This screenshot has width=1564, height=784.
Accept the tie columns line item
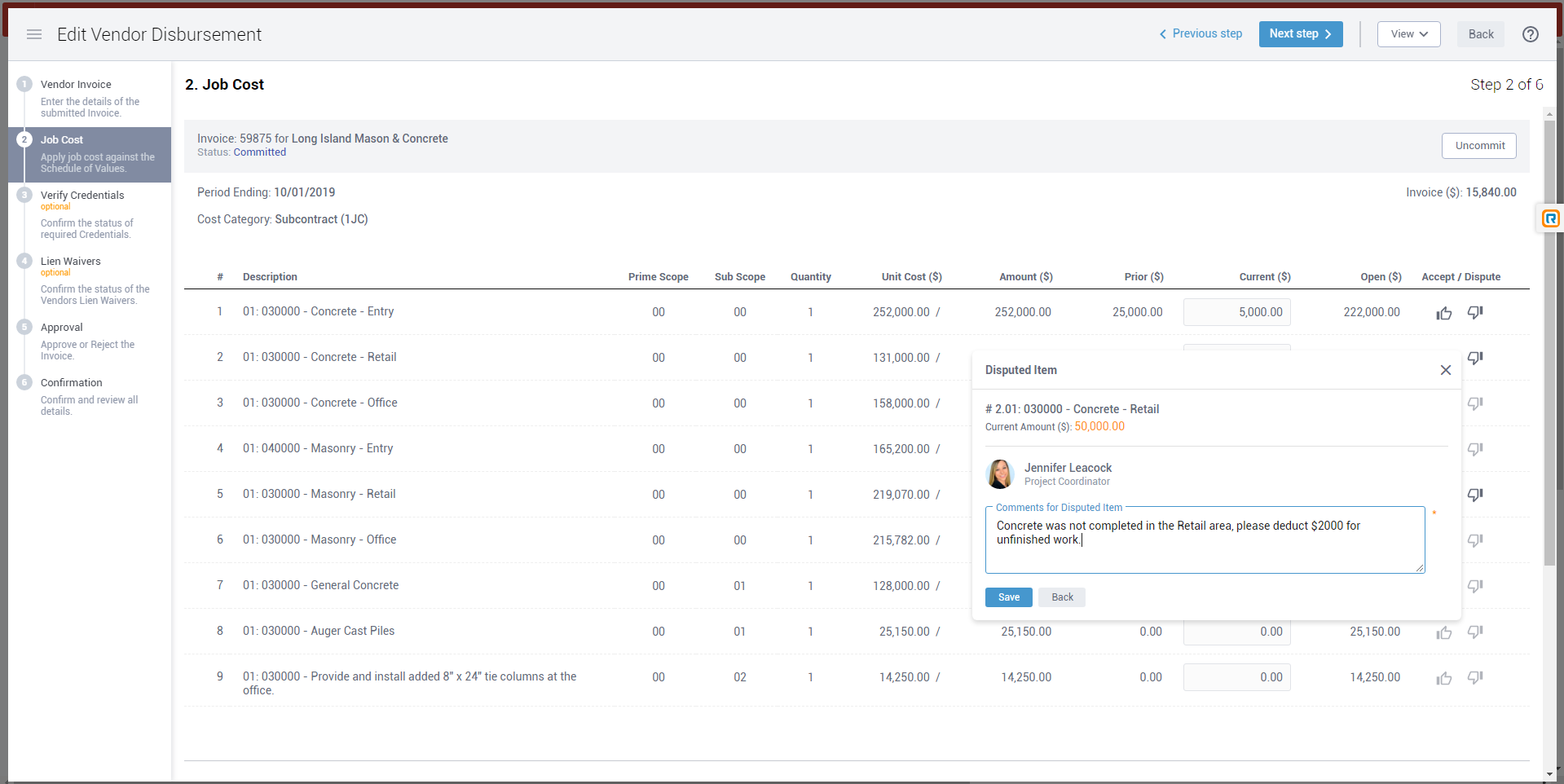(x=1443, y=678)
